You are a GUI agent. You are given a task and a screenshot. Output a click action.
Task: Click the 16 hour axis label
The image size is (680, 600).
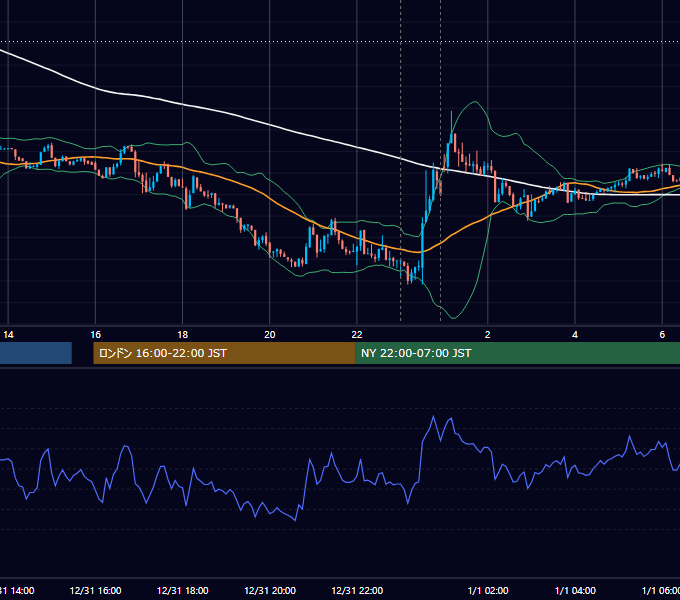(x=95, y=335)
